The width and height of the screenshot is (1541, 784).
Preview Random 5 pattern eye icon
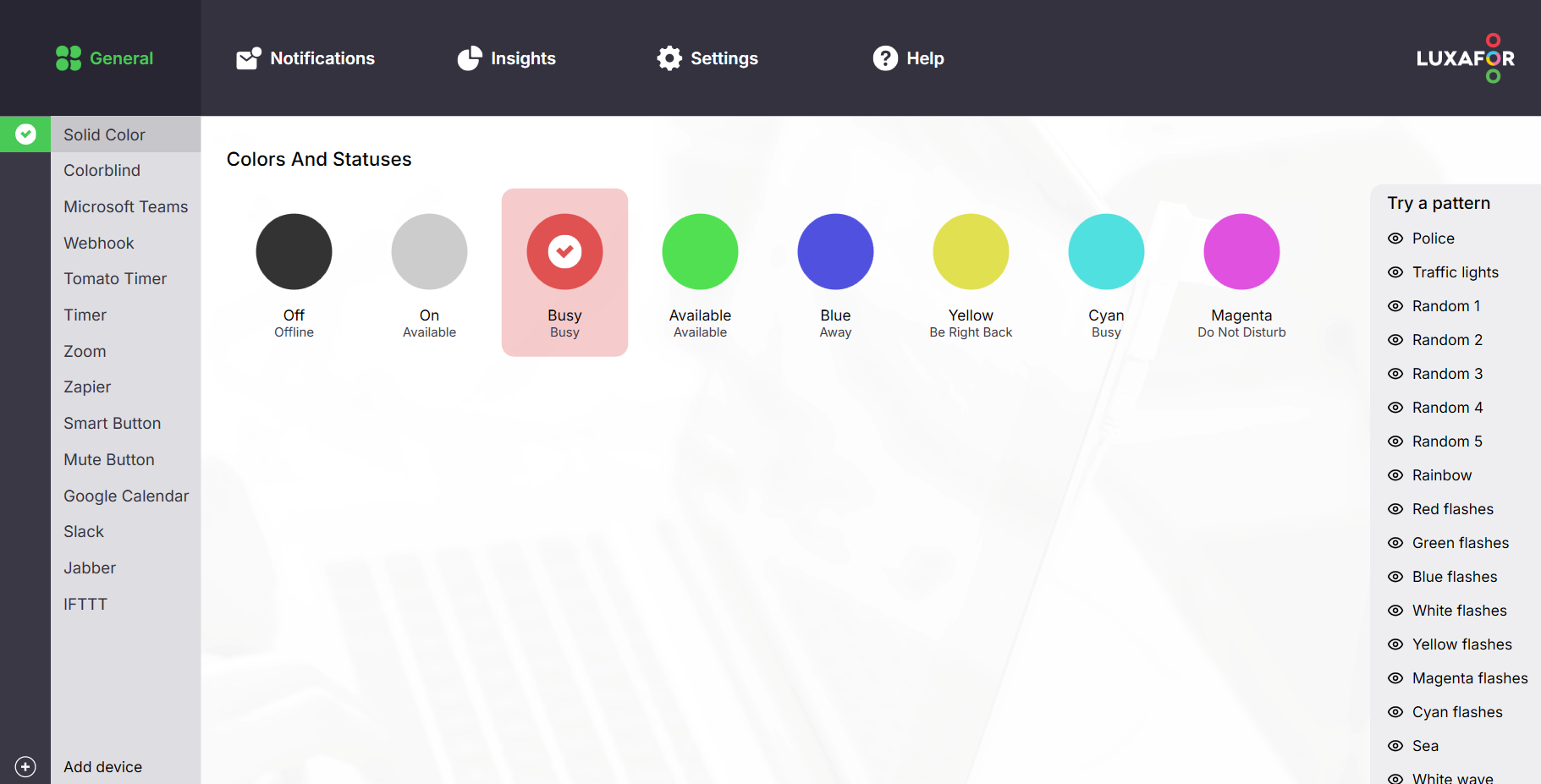(1395, 441)
